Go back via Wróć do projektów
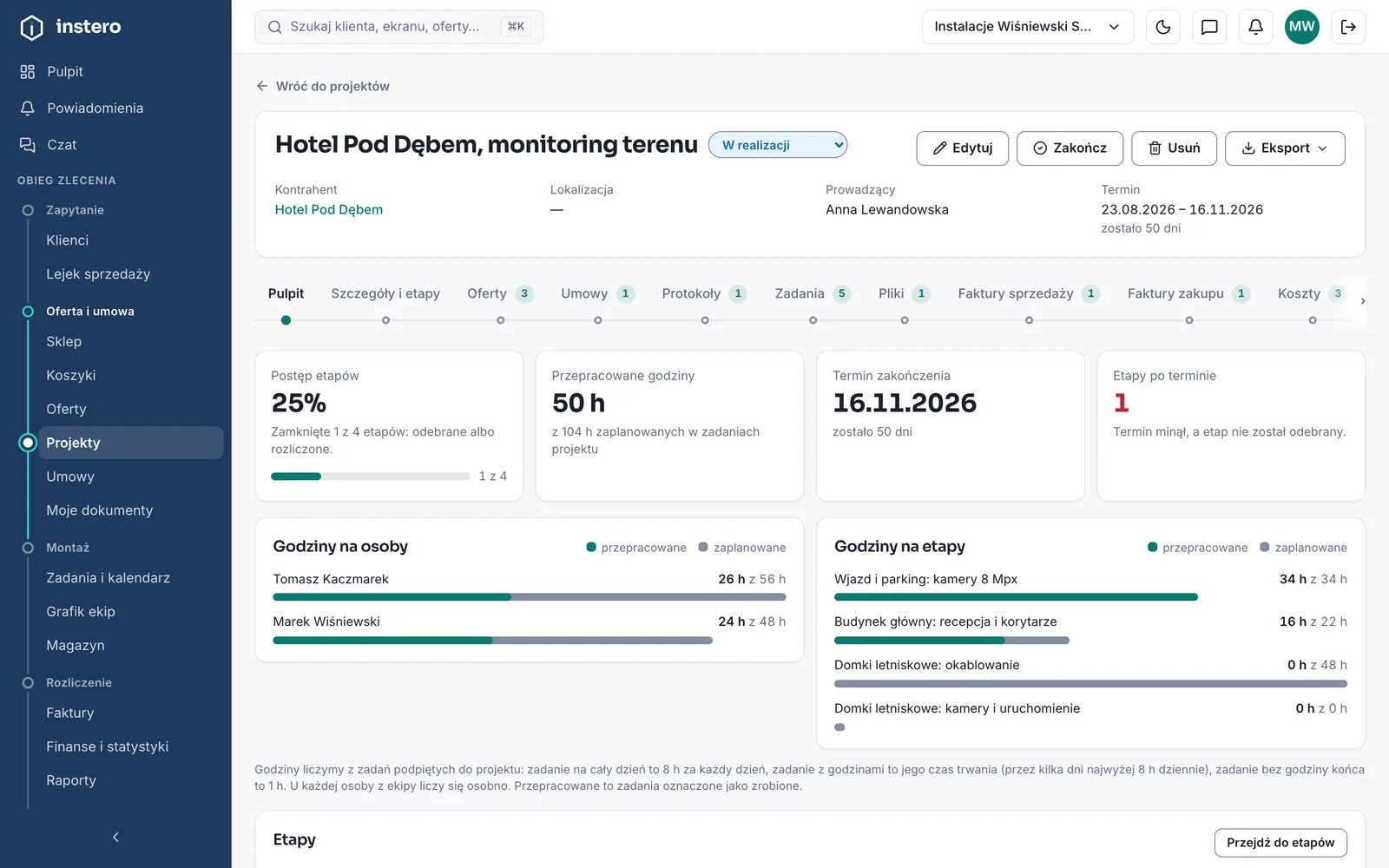The height and width of the screenshot is (868, 1389). 323,86
